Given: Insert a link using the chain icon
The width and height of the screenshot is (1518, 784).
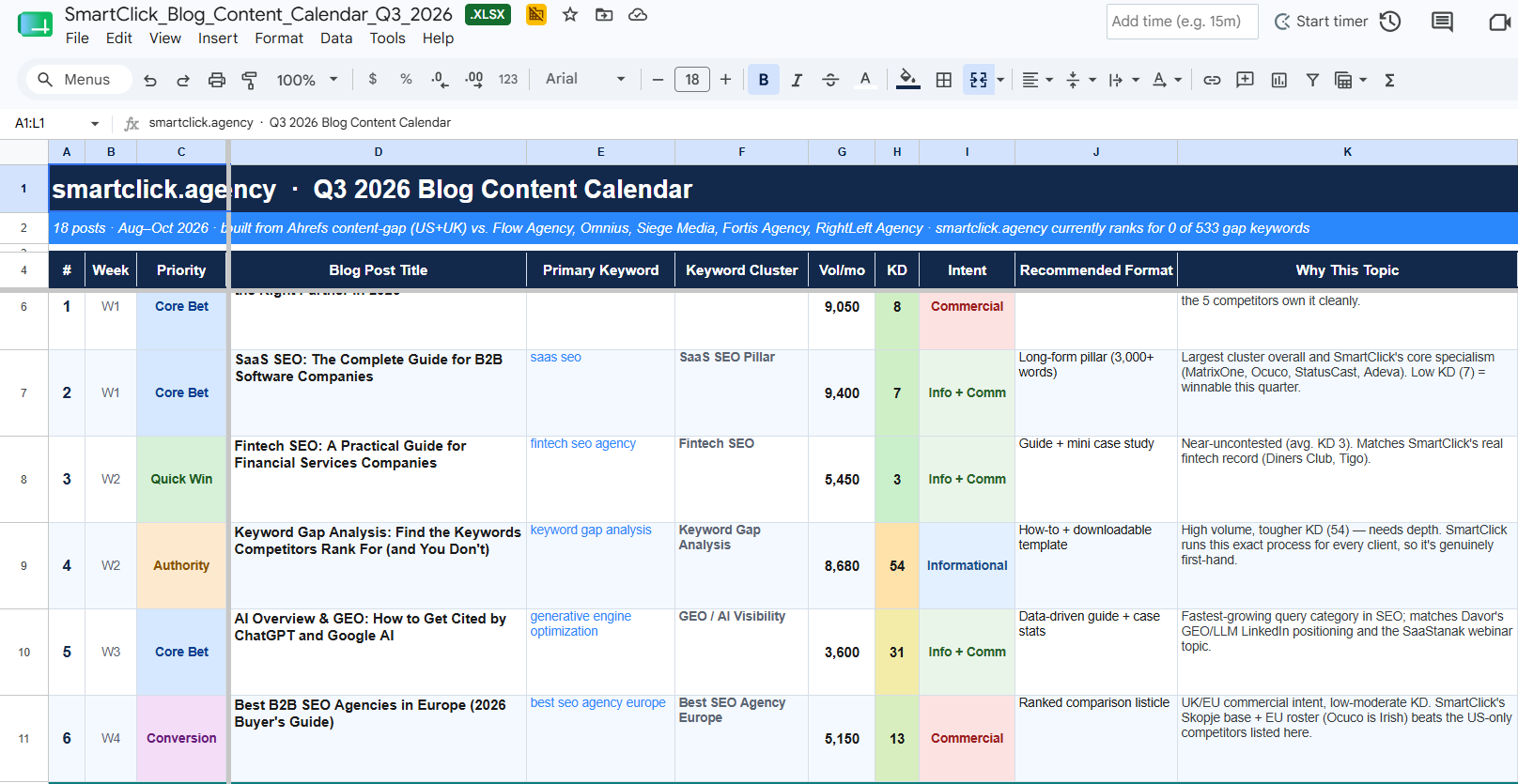Looking at the screenshot, I should coord(1212,80).
